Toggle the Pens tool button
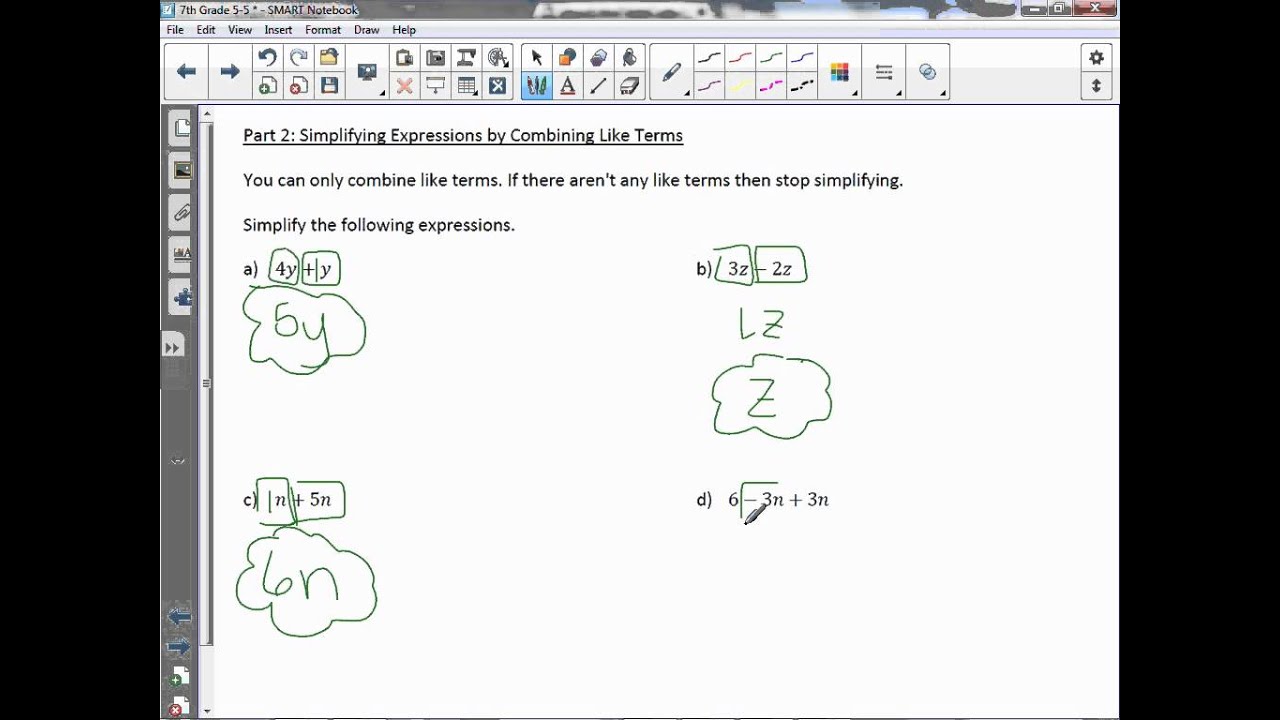 pos(537,86)
